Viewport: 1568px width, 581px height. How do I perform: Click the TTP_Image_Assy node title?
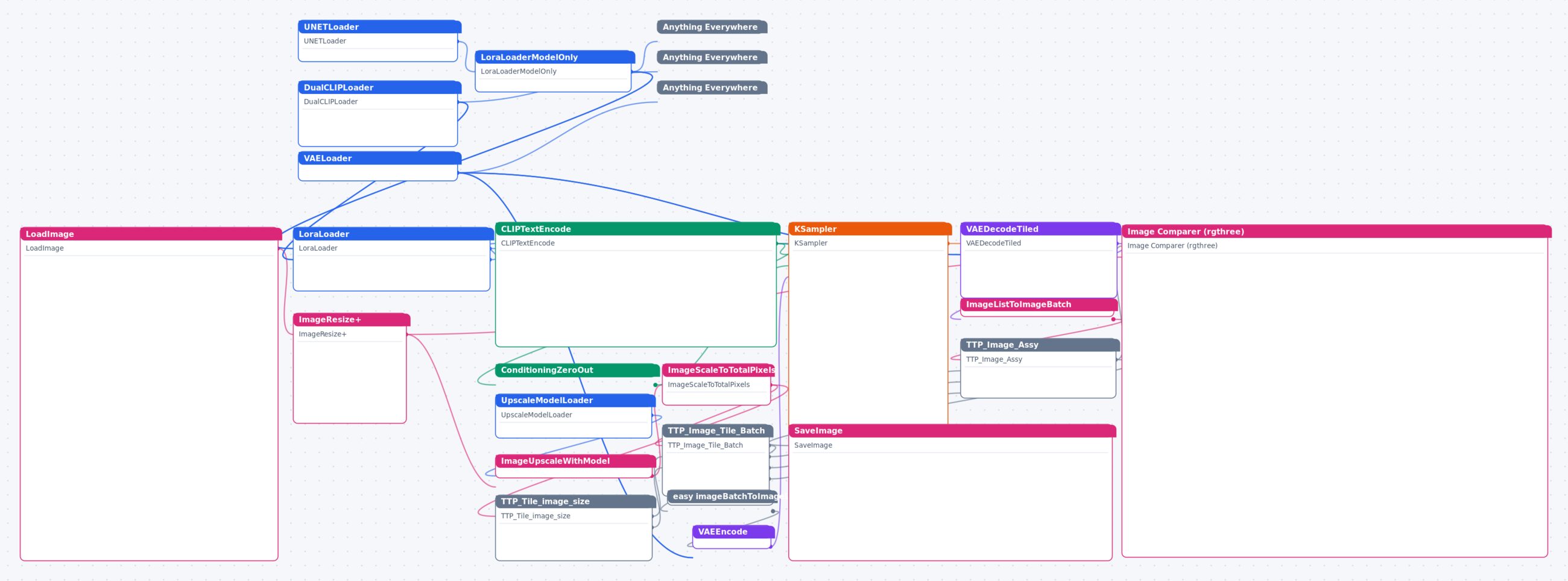(x=1040, y=345)
